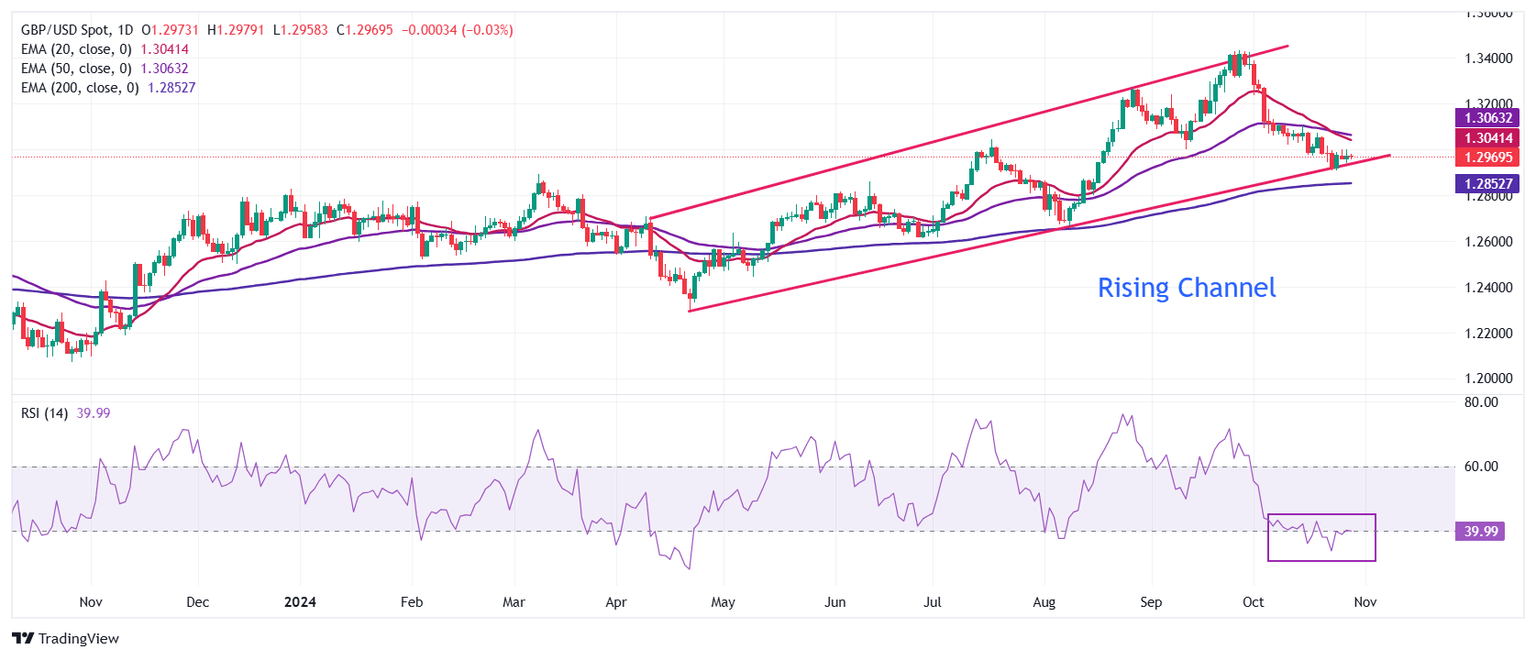1536x658 pixels.
Task: Select the Rising Channel text annotation
Action: point(1187,288)
